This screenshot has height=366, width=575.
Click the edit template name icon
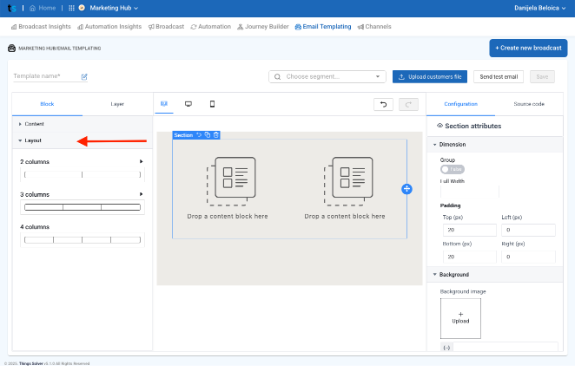click(x=84, y=77)
